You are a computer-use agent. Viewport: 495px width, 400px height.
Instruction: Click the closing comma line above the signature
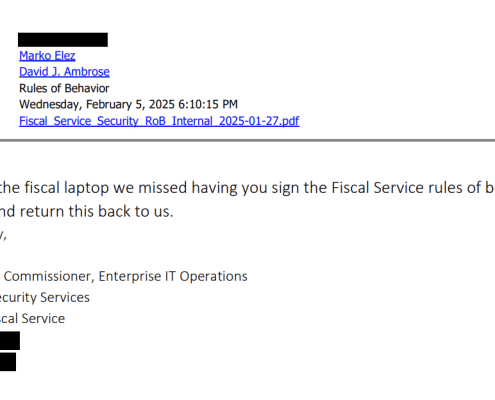click(3, 235)
